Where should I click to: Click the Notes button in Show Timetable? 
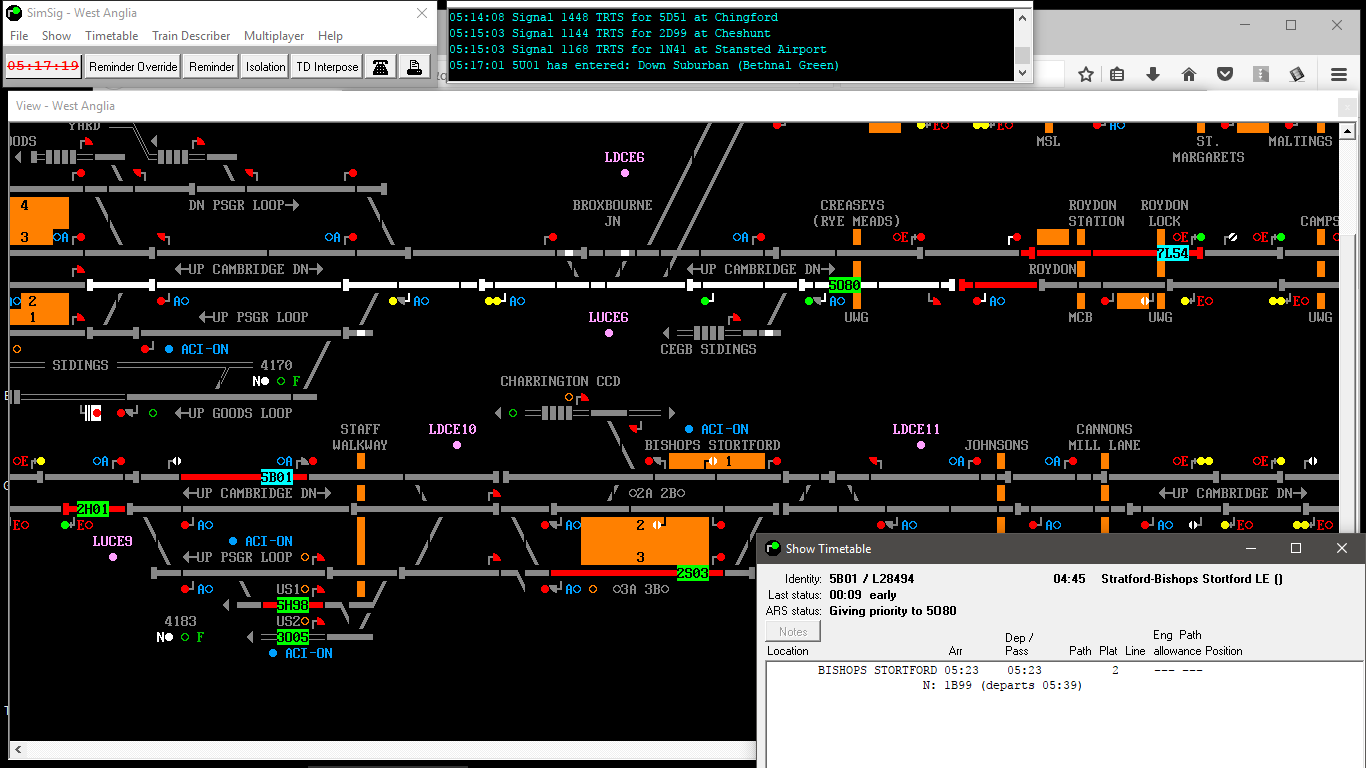(x=793, y=632)
